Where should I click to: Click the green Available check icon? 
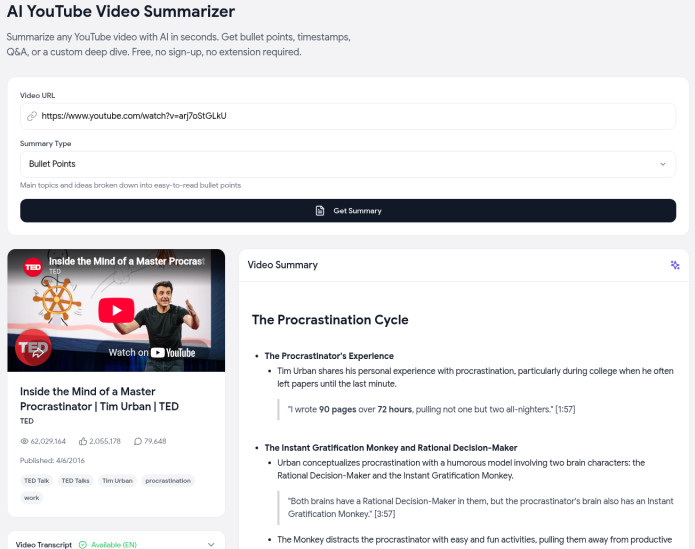82,545
